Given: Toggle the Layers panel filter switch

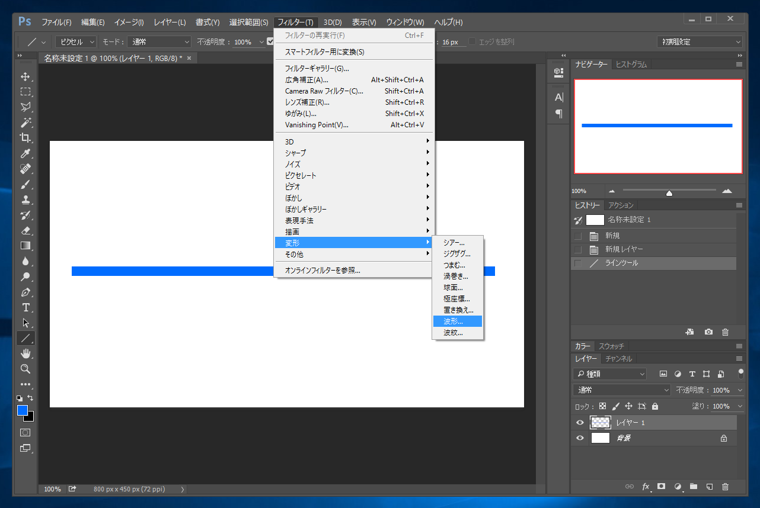Looking at the screenshot, I should pos(741,373).
